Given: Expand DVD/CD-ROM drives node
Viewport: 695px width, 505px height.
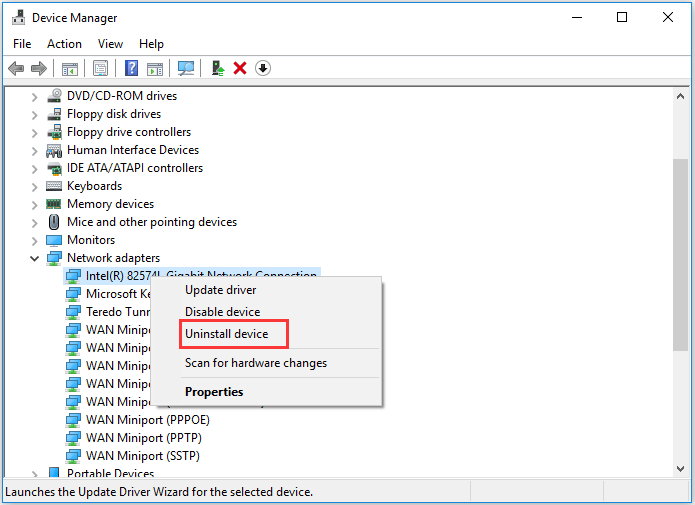Looking at the screenshot, I should 35,96.
